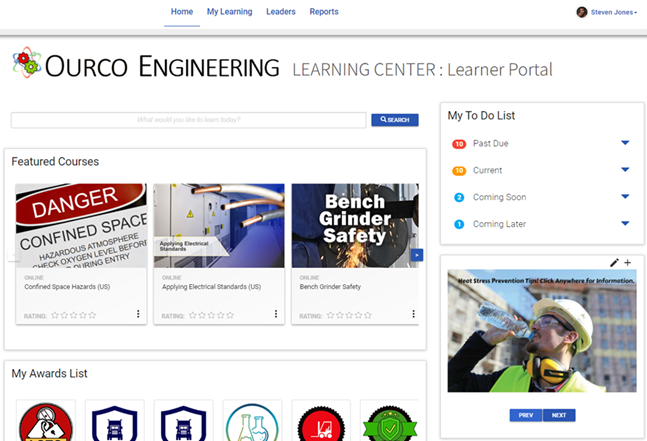The height and width of the screenshot is (441, 647).
Task: Click the Next button under the banner
Action: click(559, 415)
